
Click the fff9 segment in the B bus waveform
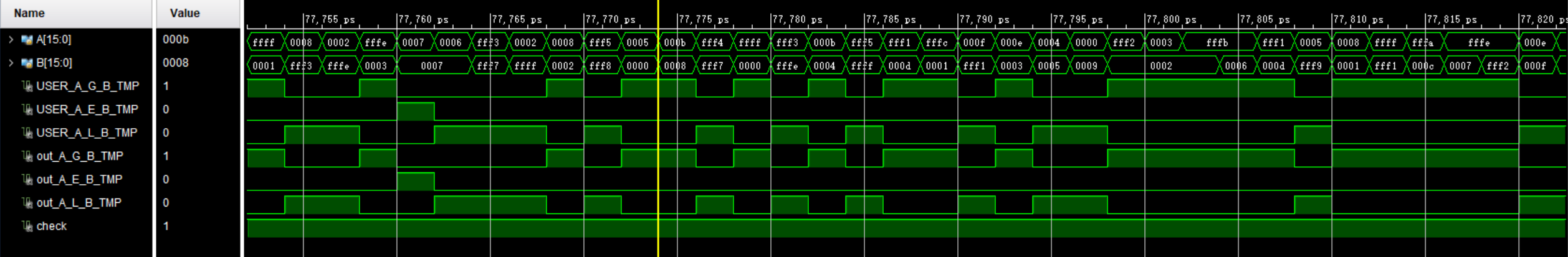point(1312,65)
